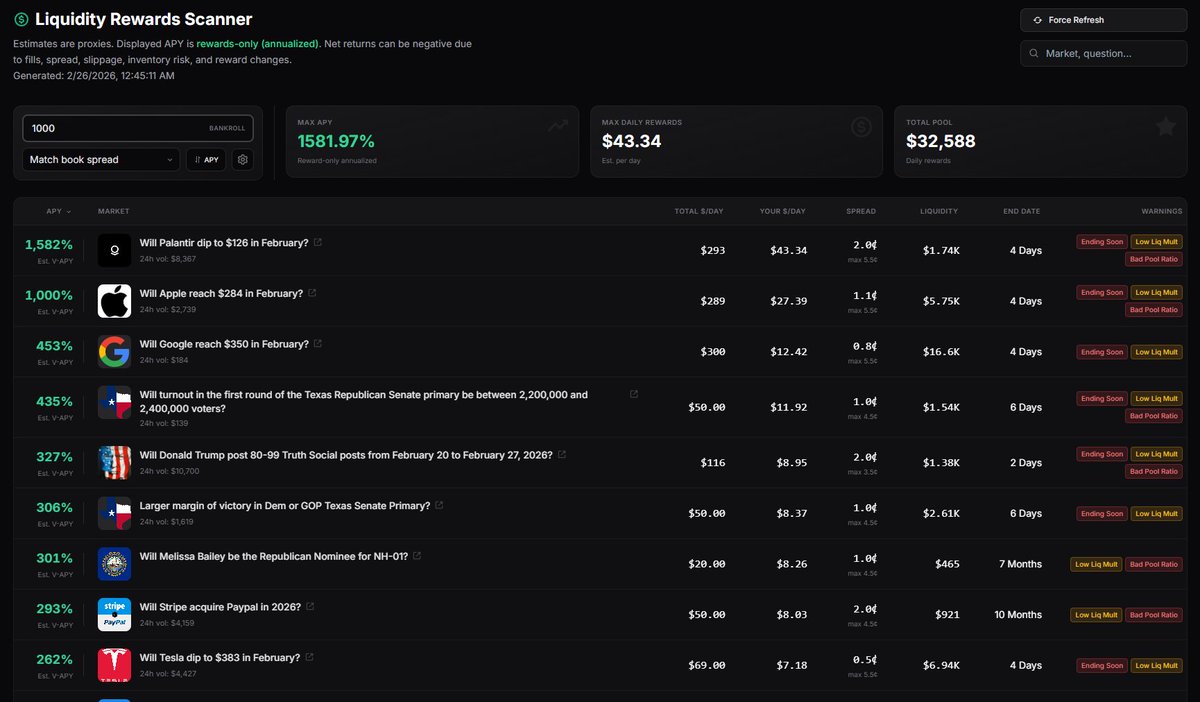This screenshot has width=1200, height=702.
Task: Open Will Palantir dip to $126 in February
Action: [x=224, y=243]
